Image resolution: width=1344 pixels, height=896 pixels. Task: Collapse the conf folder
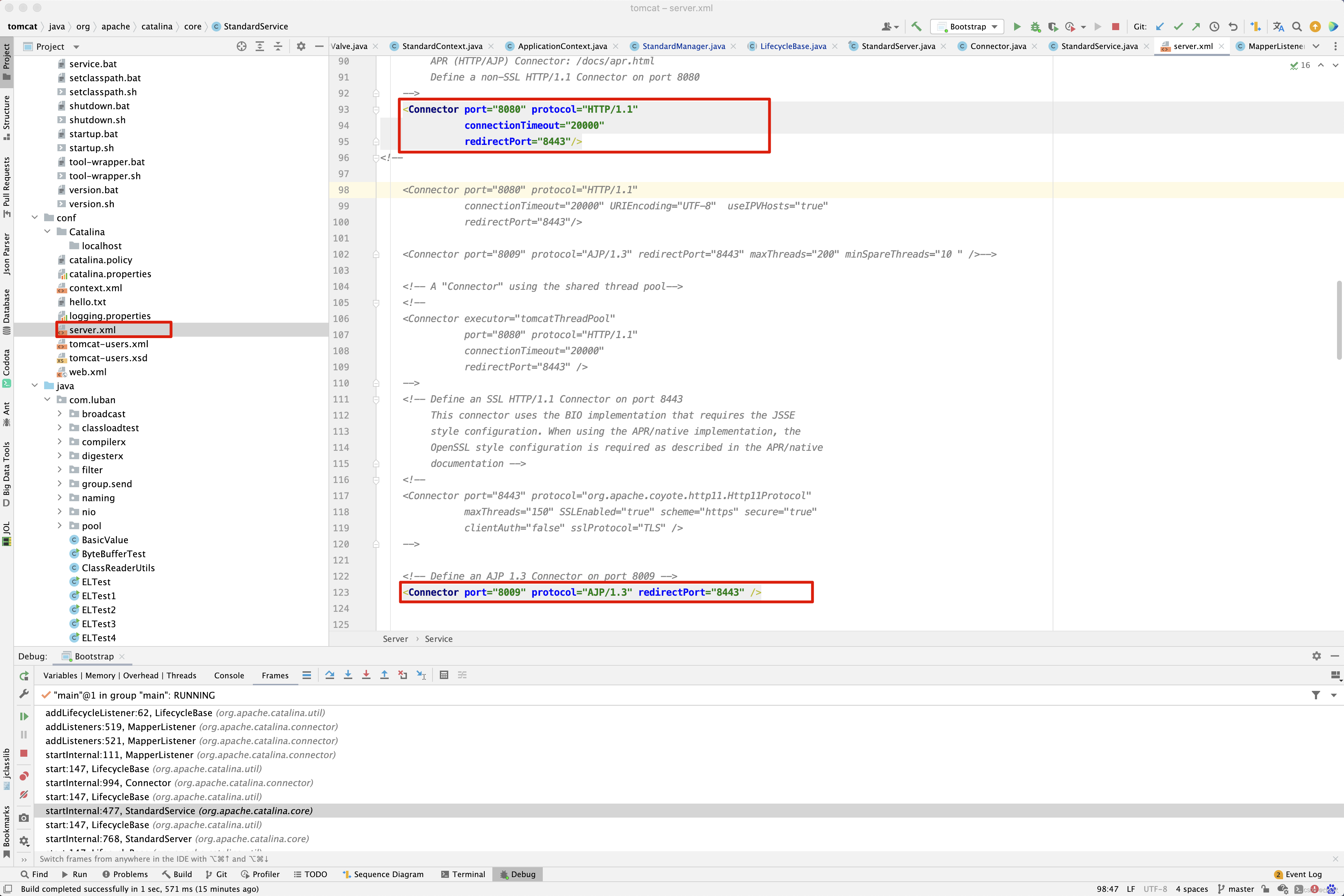click(x=35, y=217)
